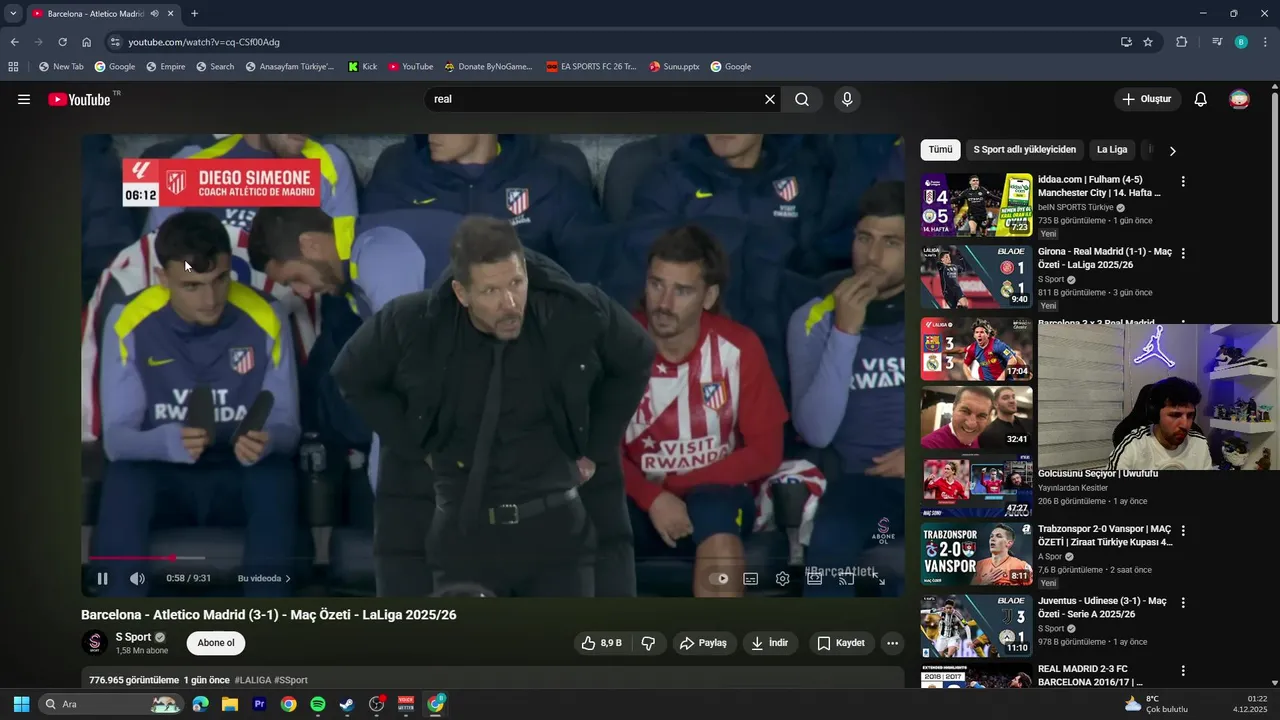This screenshot has height=720, width=1280.
Task: Start voice search with the microphone
Action: pos(847,99)
